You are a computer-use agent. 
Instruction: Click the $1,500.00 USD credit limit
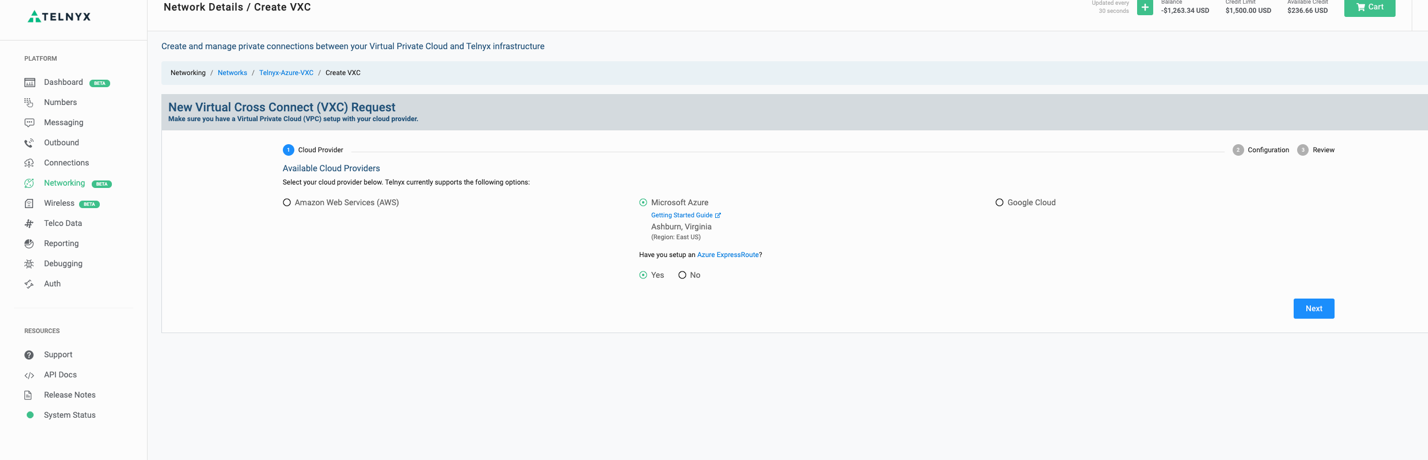(1248, 11)
